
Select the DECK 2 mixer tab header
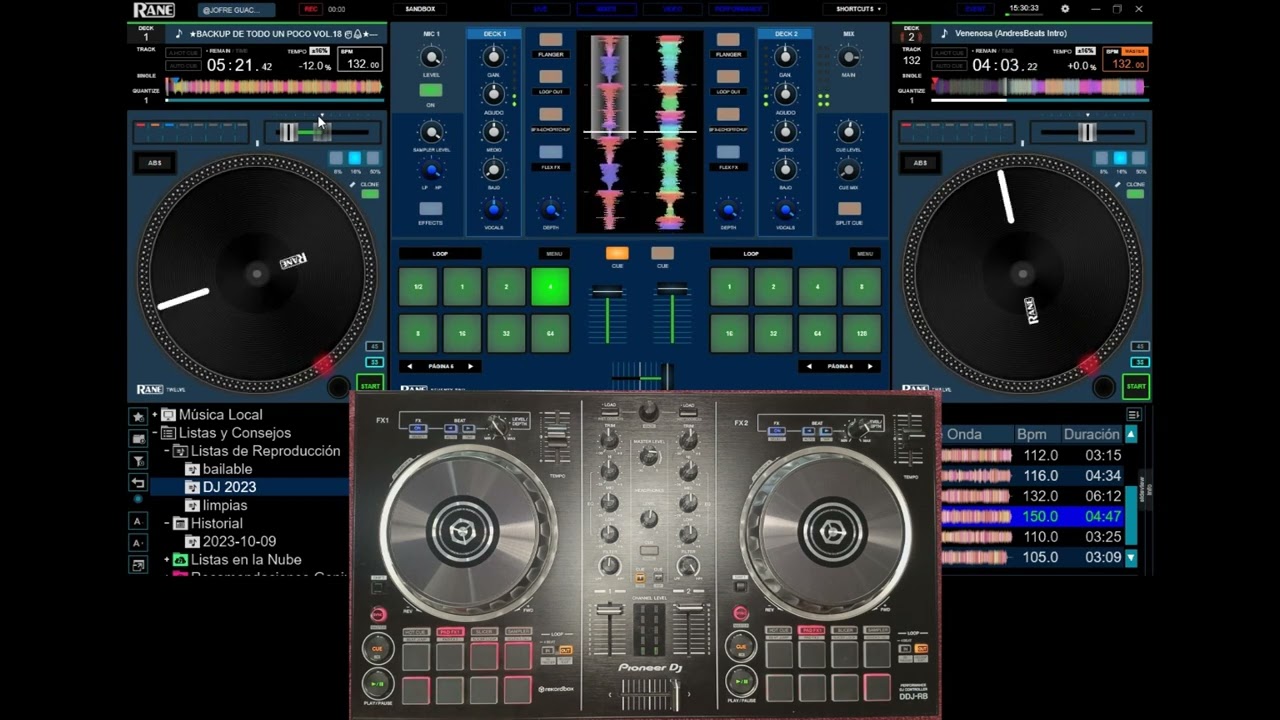tap(785, 34)
